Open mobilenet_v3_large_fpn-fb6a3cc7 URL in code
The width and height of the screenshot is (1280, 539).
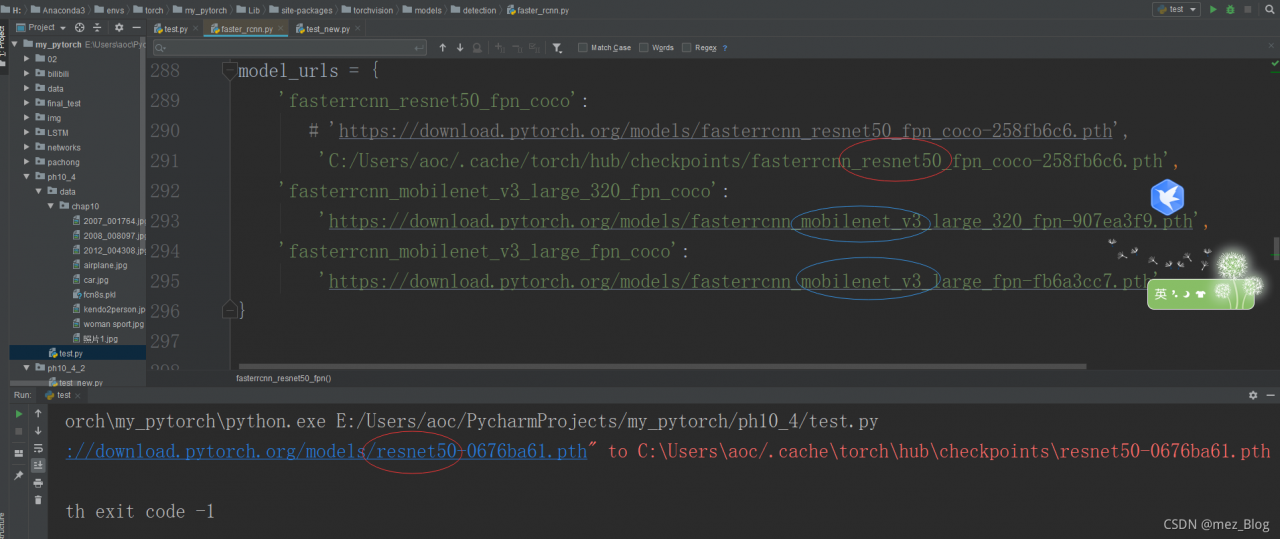(739, 282)
